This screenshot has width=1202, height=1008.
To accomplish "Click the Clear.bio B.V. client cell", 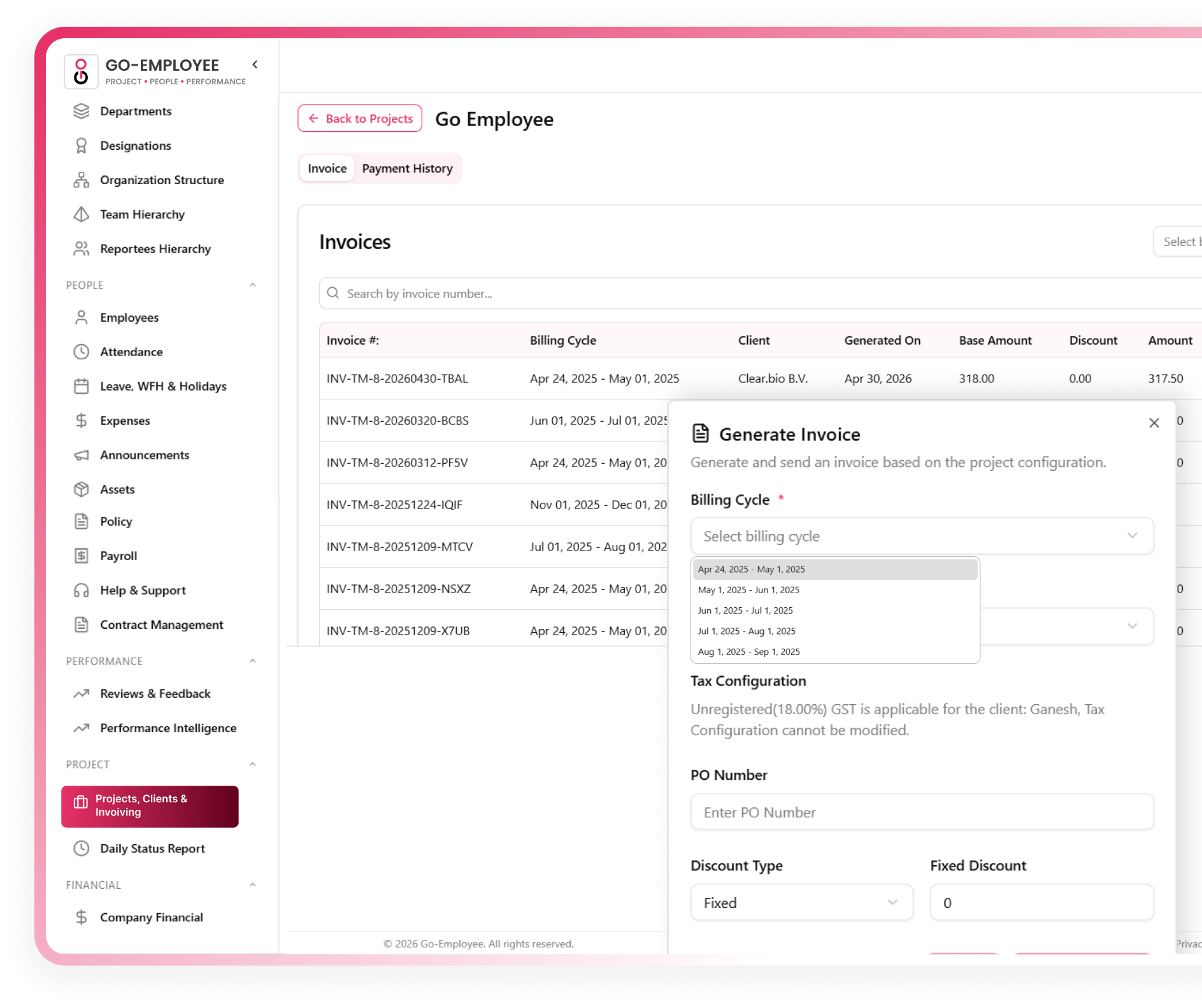I will tap(773, 378).
